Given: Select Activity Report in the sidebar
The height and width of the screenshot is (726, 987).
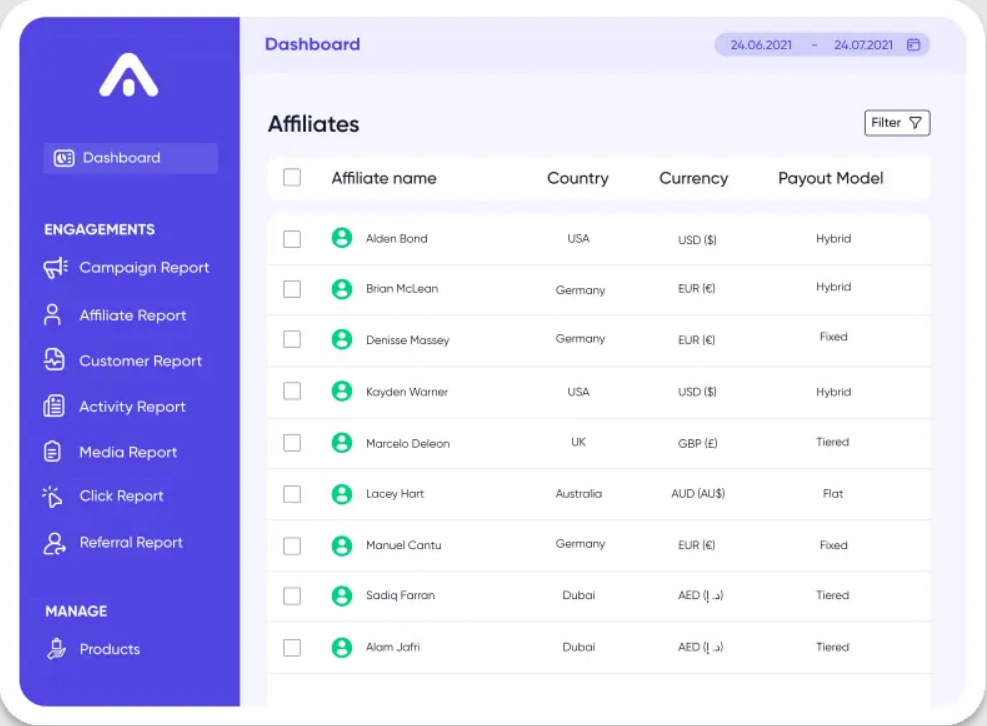Looking at the screenshot, I should (x=115, y=407).
